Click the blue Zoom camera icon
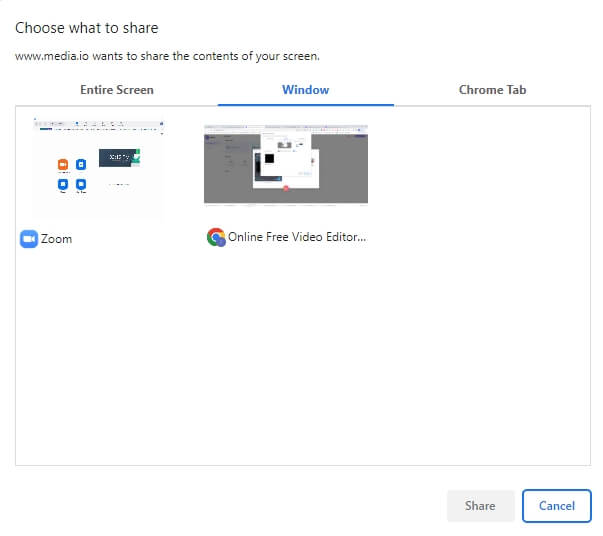 tap(28, 239)
